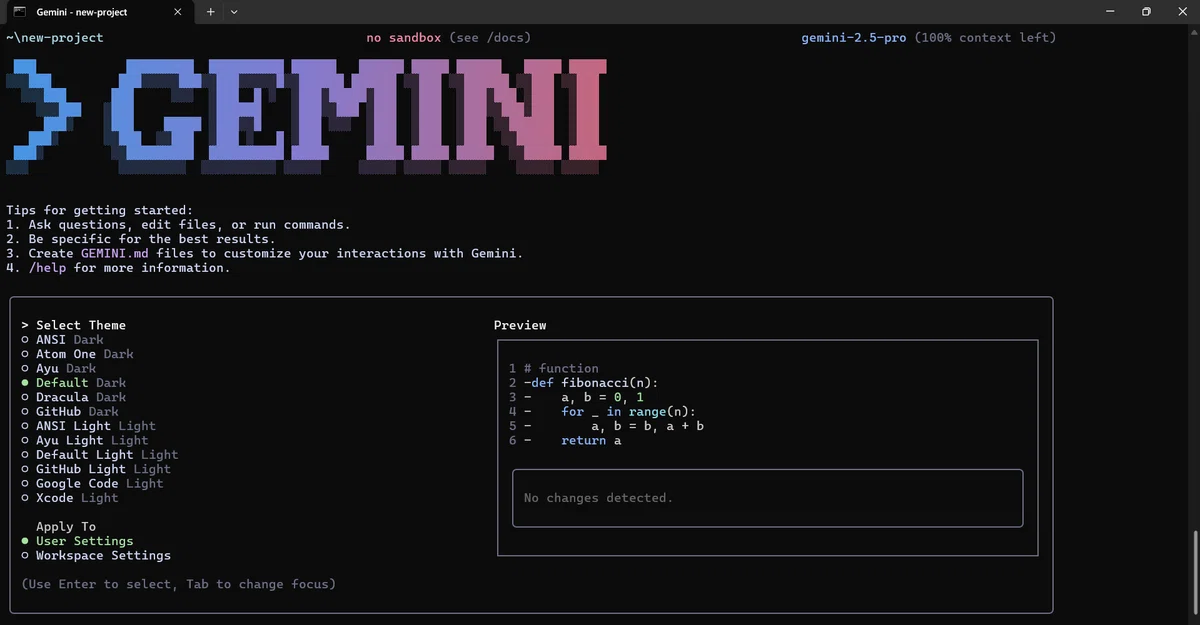
Task: Select the Default Light theme
Action: pyautogui.click(x=99, y=455)
